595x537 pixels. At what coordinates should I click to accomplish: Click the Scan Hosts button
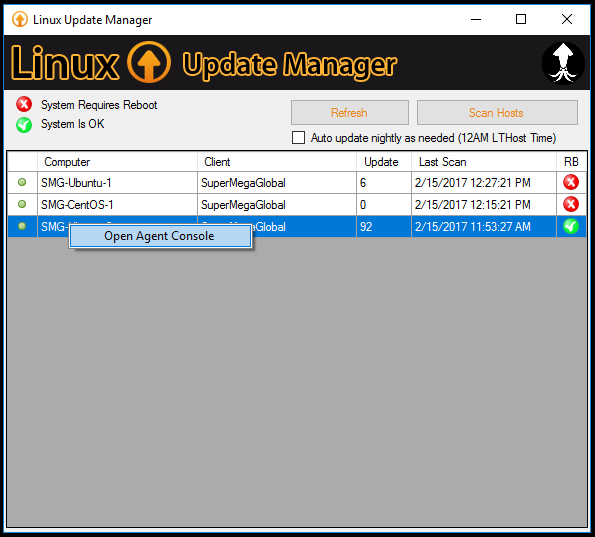point(497,112)
